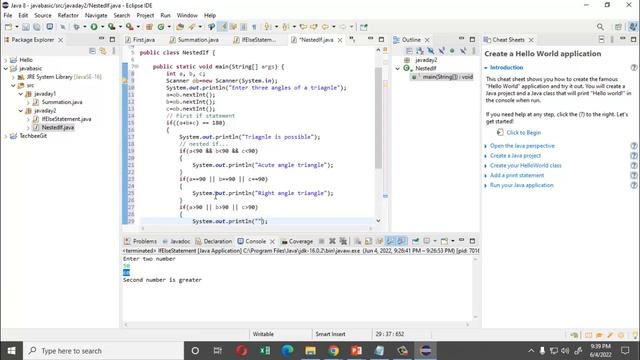Toggle Link with Editor in Package Explorer
This screenshot has width=640, height=360.
pyautogui.click(x=103, y=51)
